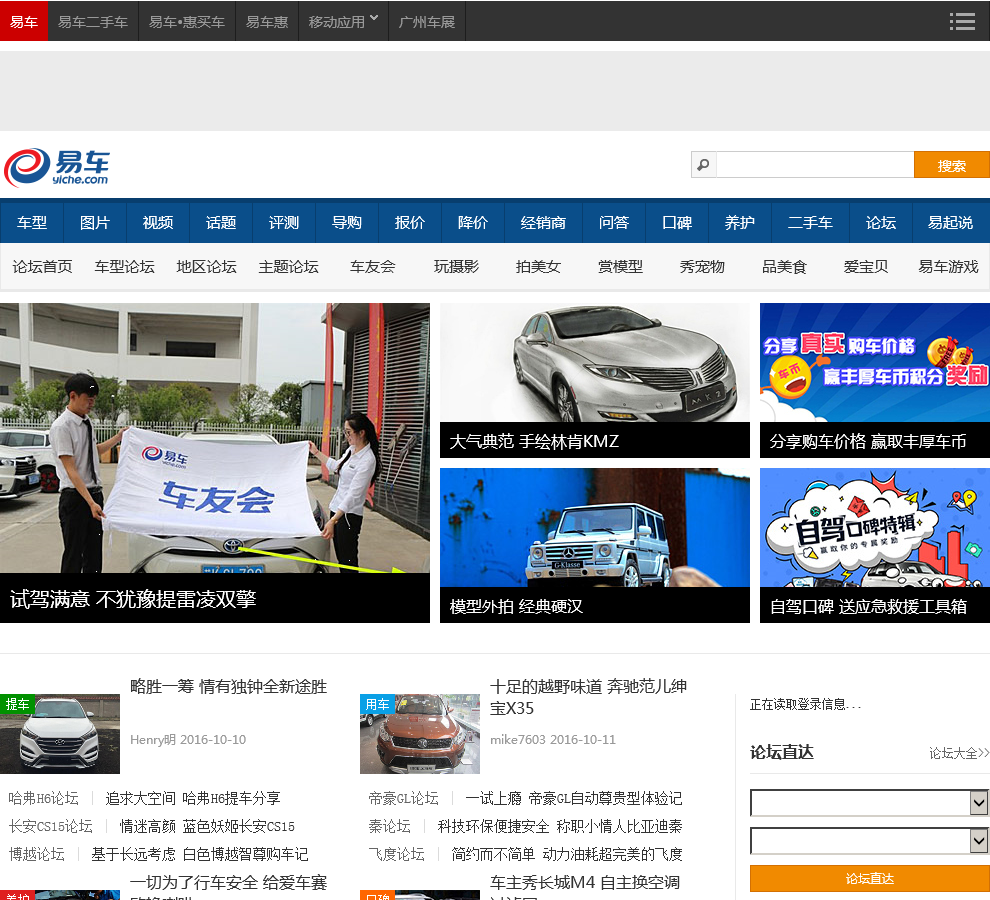
Task: Open 长安CS15论坛 link
Action: 51,826
